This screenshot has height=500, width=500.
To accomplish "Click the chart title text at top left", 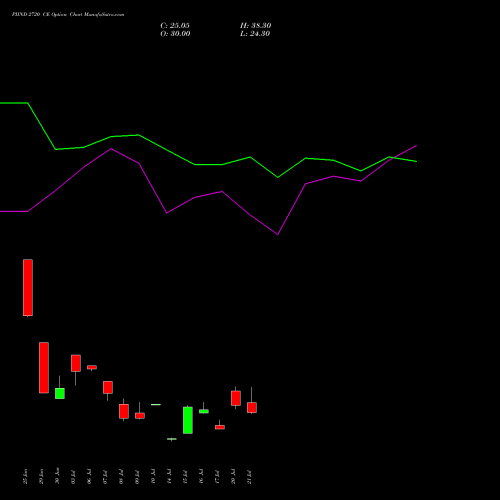I will click(68, 15).
